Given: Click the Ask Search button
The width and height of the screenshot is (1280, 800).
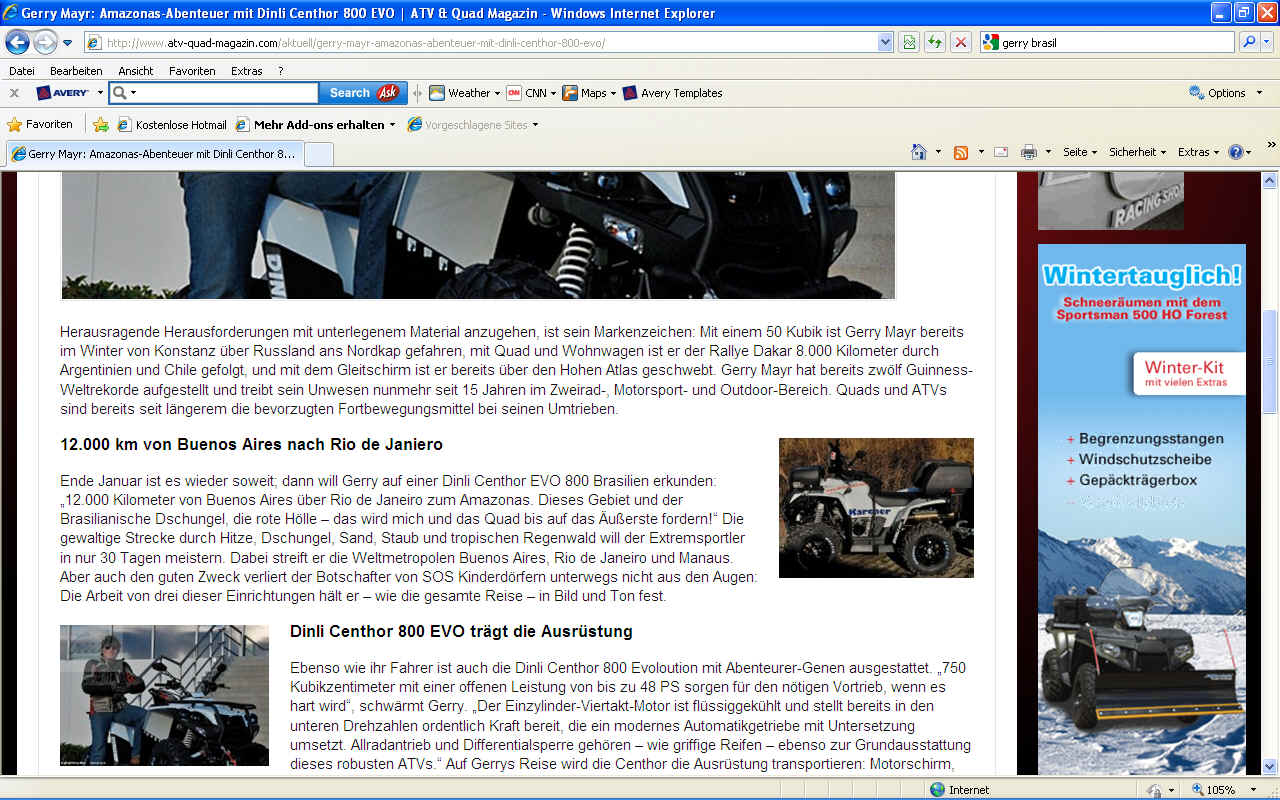Looking at the screenshot, I should coord(363,93).
